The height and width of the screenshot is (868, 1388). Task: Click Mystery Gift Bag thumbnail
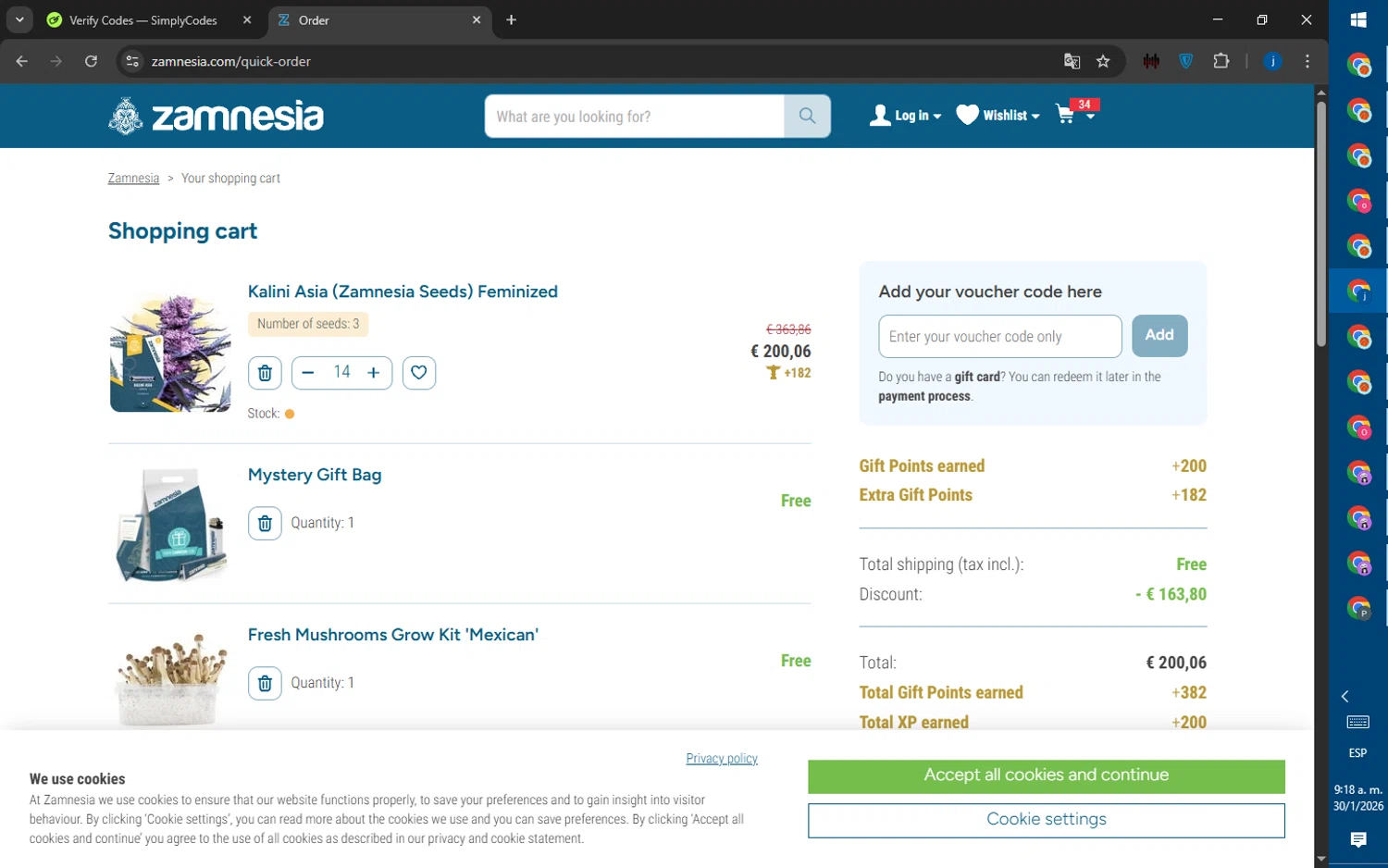point(170,525)
